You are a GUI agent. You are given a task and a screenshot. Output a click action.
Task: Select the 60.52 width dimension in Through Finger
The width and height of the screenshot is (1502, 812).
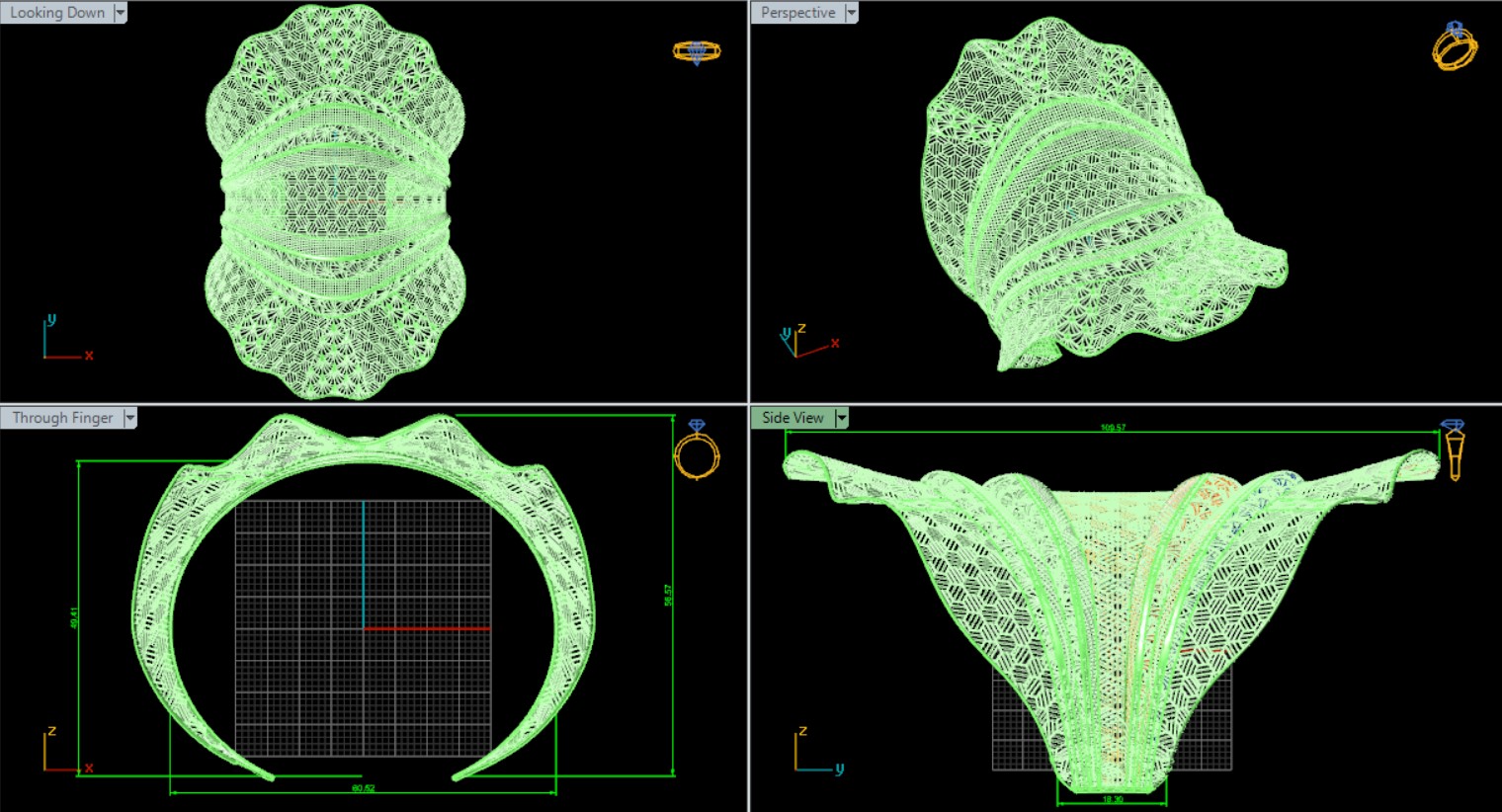pyautogui.click(x=363, y=788)
